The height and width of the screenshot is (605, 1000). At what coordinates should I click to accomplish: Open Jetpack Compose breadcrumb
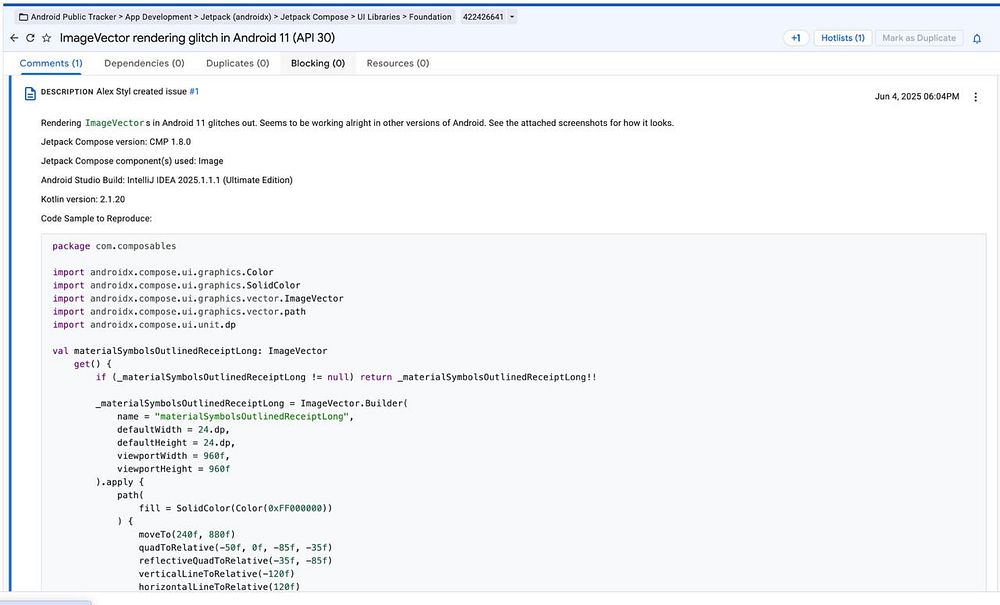(x=314, y=17)
